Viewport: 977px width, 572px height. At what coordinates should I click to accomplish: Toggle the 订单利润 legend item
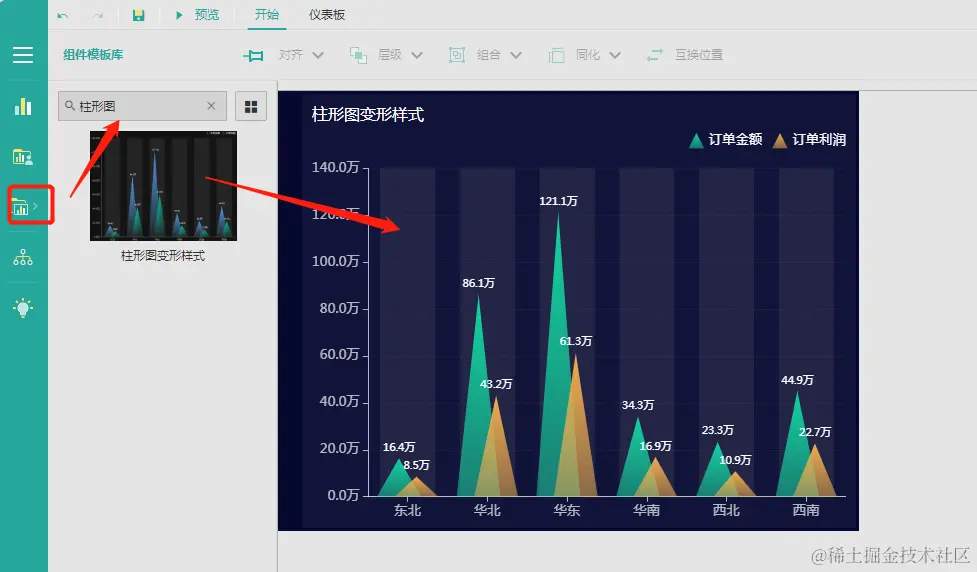pyautogui.click(x=809, y=140)
